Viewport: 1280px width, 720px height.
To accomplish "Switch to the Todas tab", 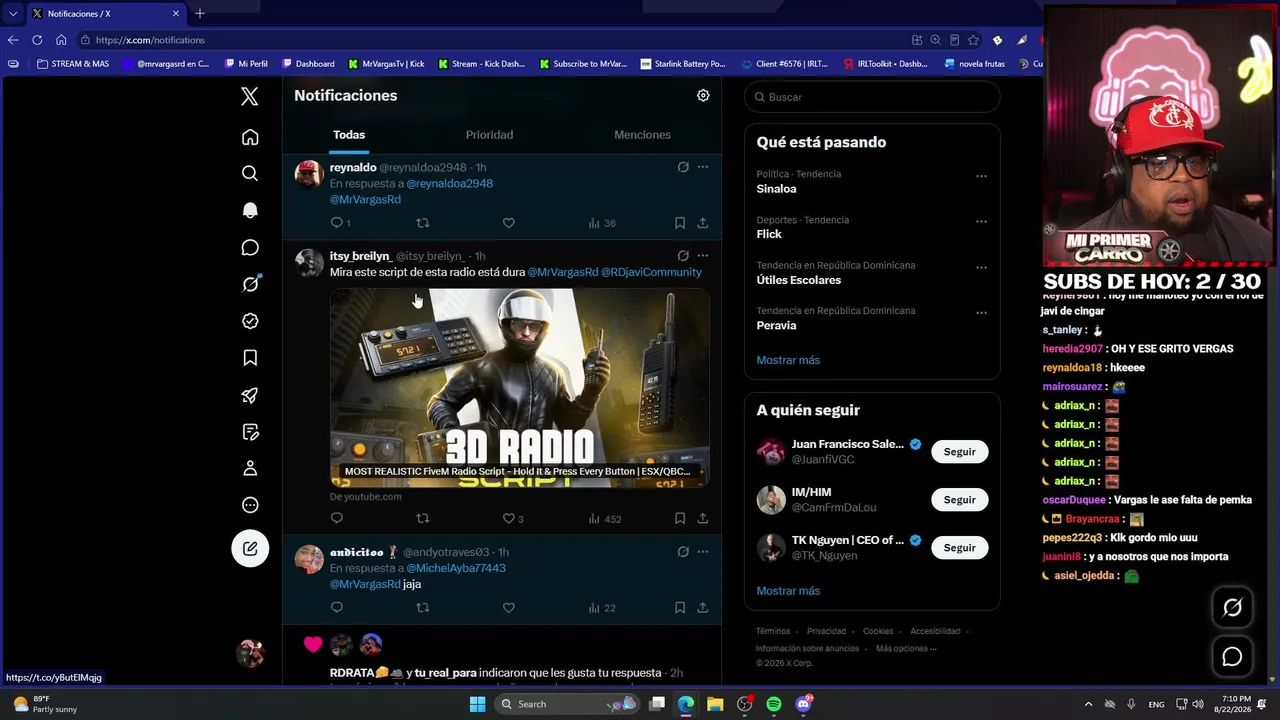I will (349, 135).
